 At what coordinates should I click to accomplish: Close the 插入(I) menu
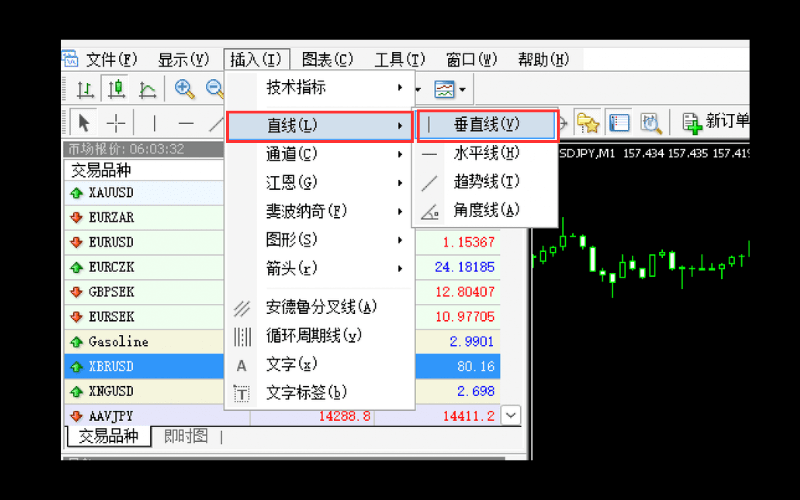pyautogui.click(x=256, y=60)
